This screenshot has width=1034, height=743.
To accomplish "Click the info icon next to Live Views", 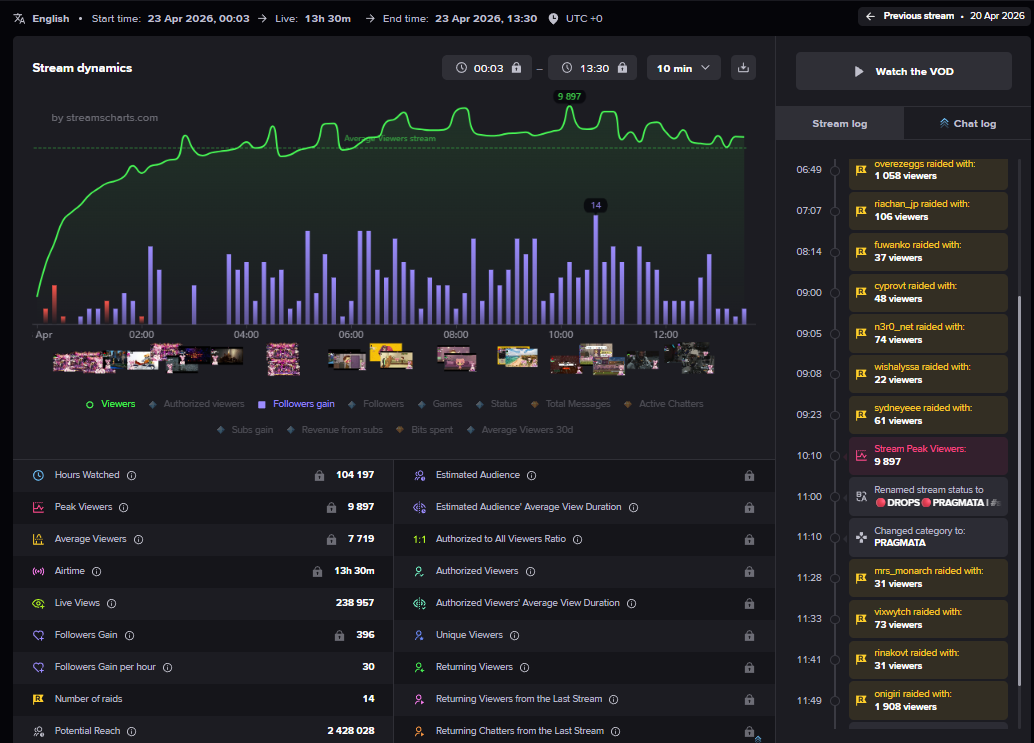I will (111, 603).
